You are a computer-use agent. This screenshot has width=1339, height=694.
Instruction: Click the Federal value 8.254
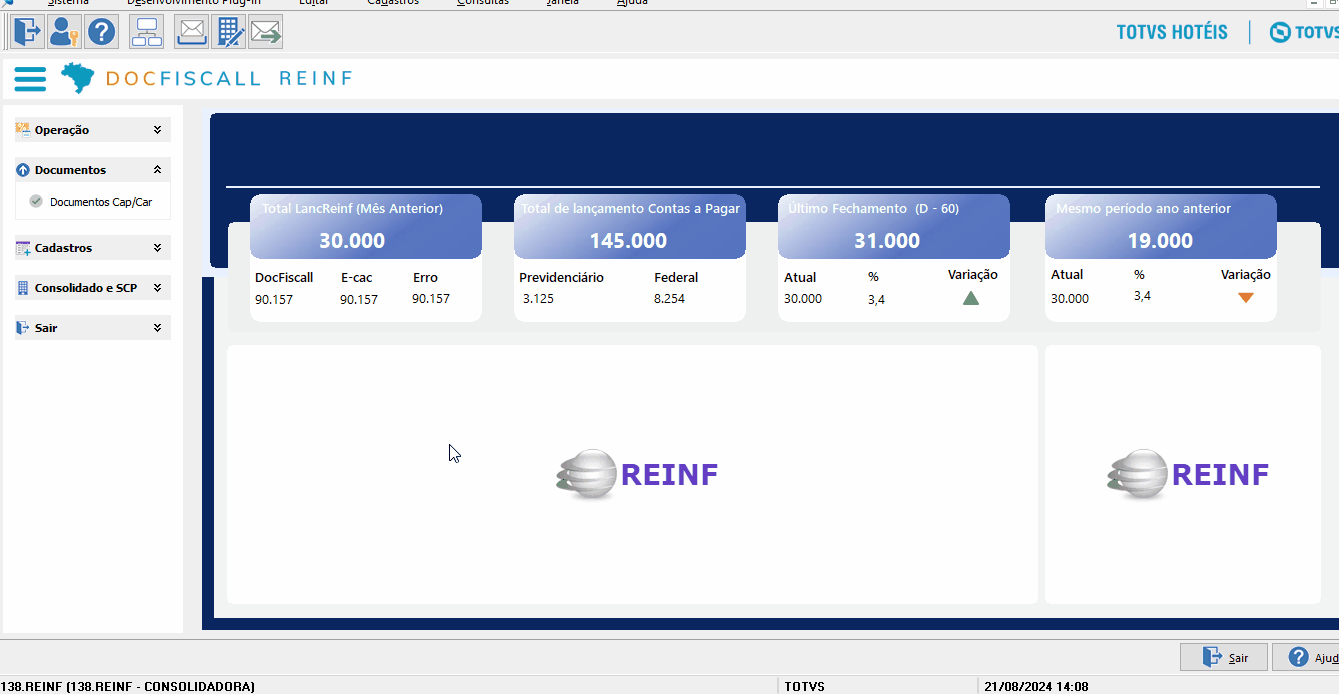click(670, 298)
